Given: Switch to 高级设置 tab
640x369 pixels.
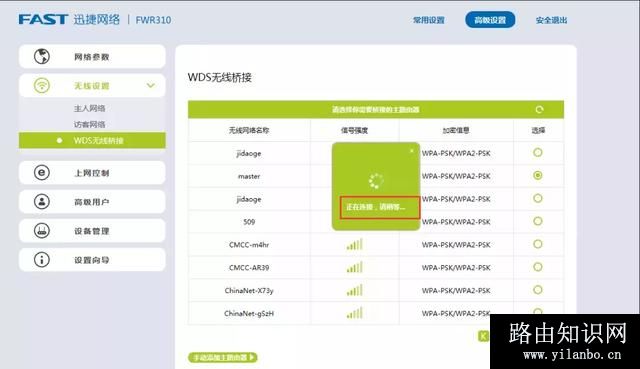Looking at the screenshot, I should click(x=490, y=20).
